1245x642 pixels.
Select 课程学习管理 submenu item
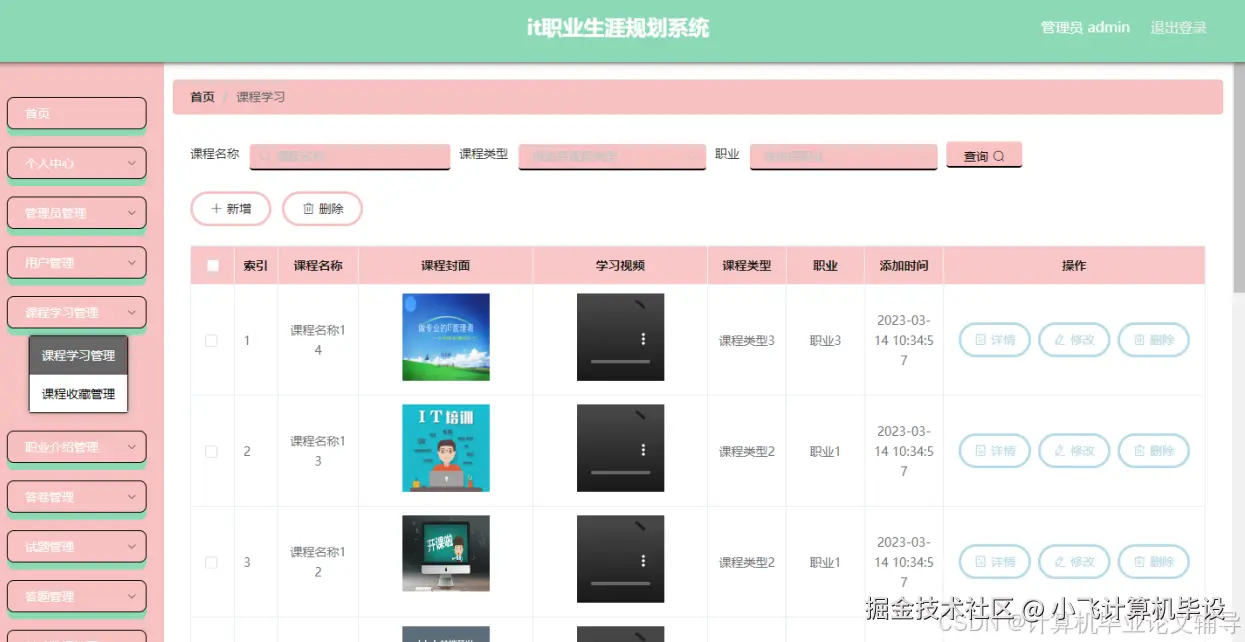tap(79, 356)
